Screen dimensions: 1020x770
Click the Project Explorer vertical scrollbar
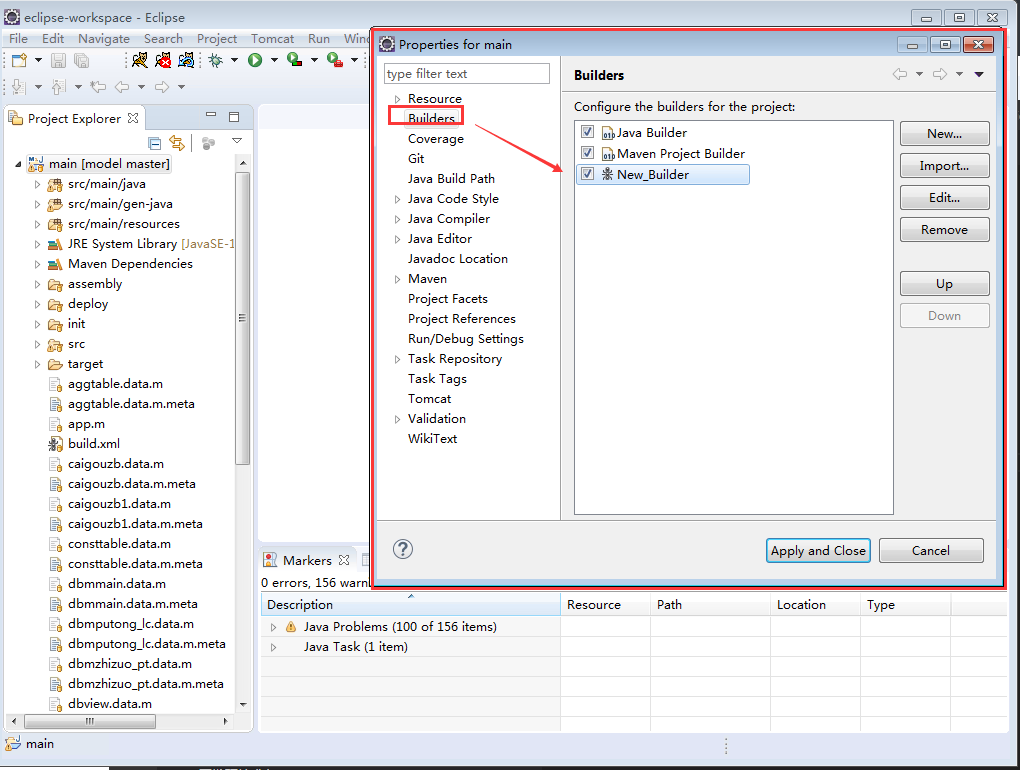243,319
